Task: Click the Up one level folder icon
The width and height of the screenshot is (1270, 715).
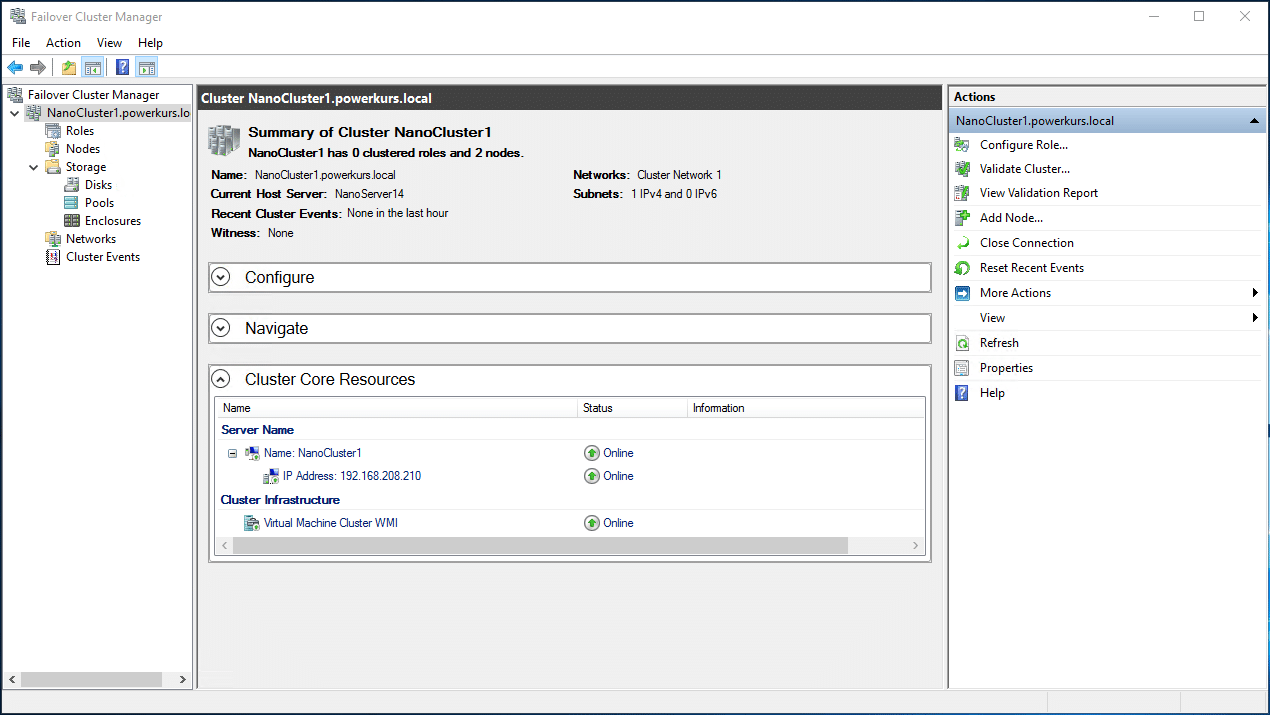Action: [x=68, y=68]
